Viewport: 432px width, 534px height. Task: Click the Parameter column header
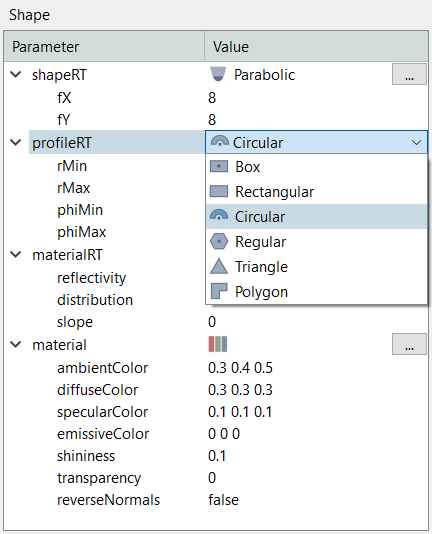coord(104,46)
